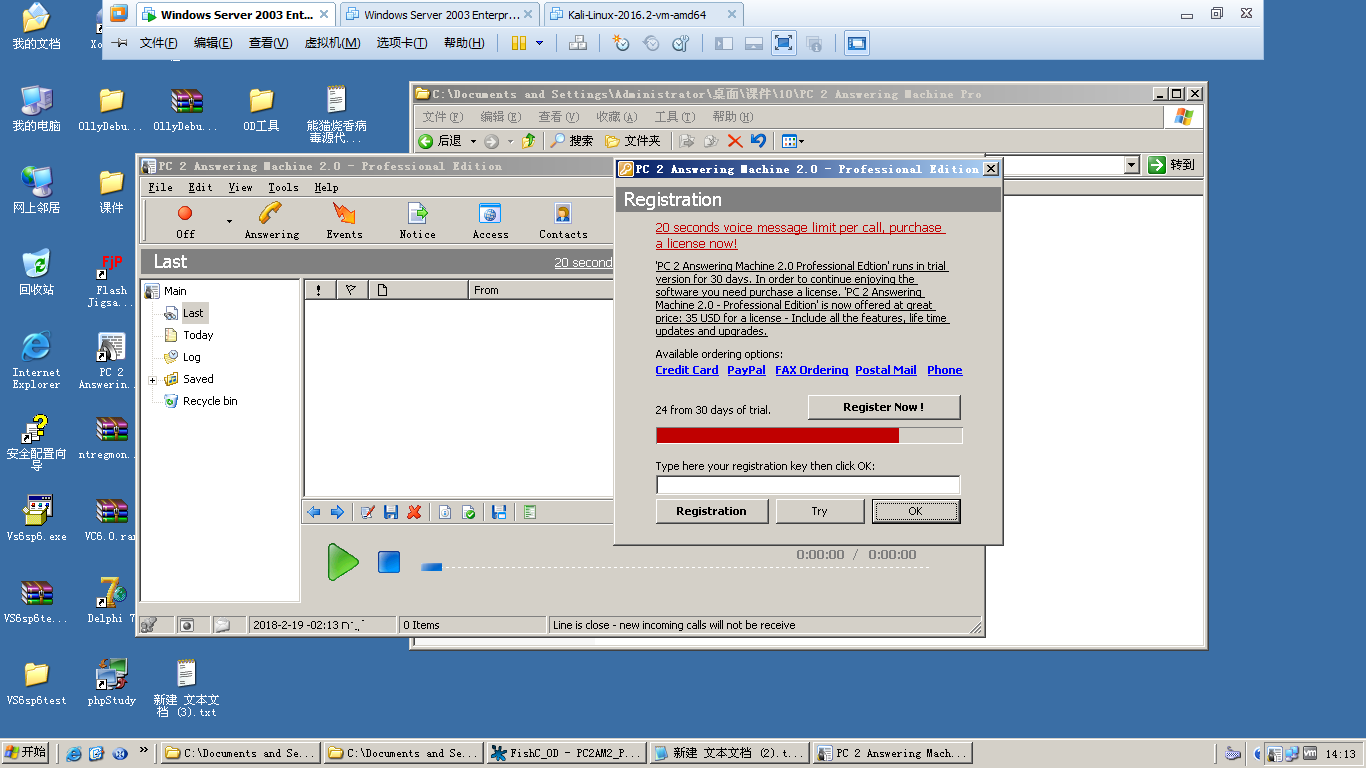This screenshot has width=1366, height=768.
Task: Click the Internet Explorer desktop icon
Action: coord(36,358)
